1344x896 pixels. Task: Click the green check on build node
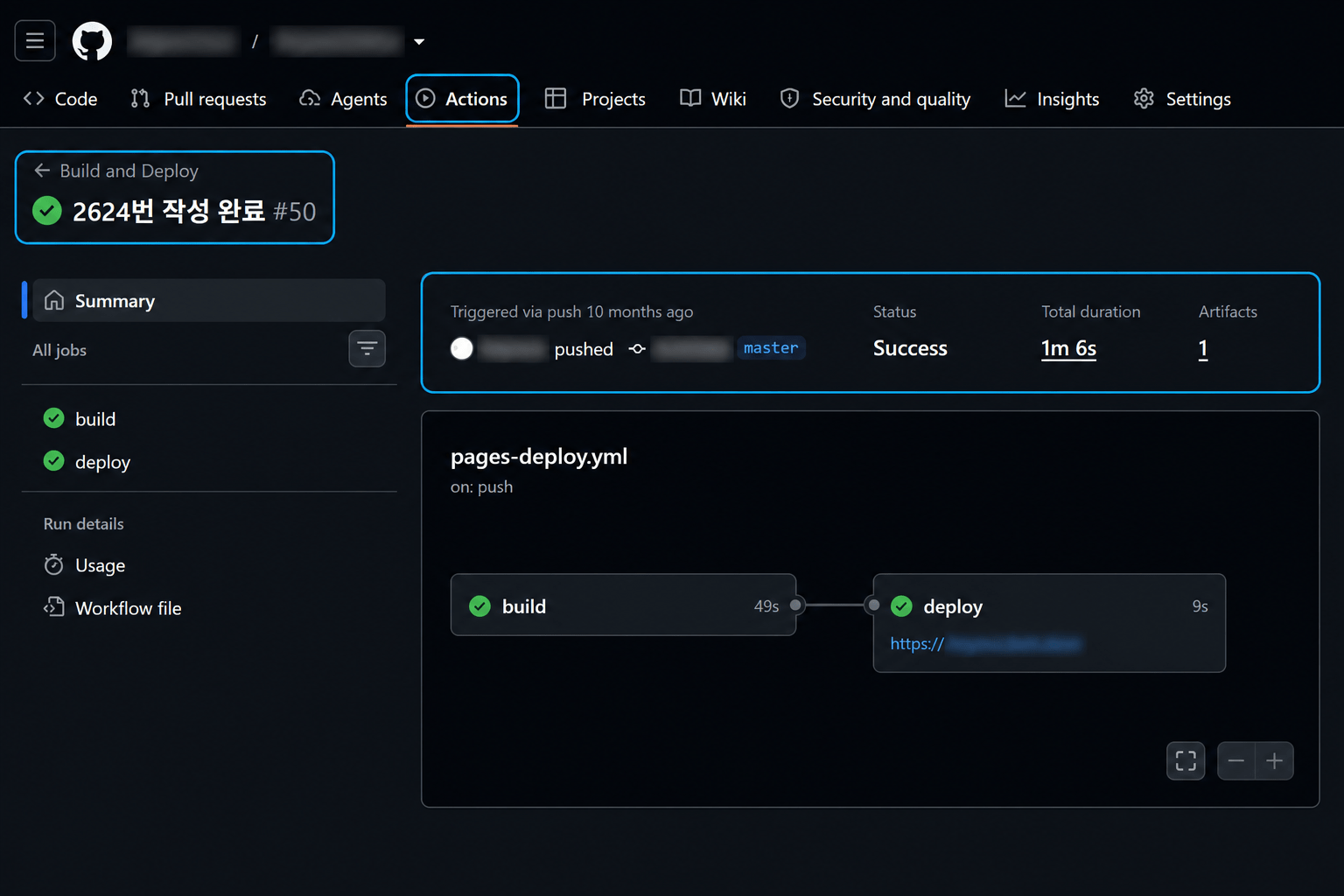coord(480,605)
